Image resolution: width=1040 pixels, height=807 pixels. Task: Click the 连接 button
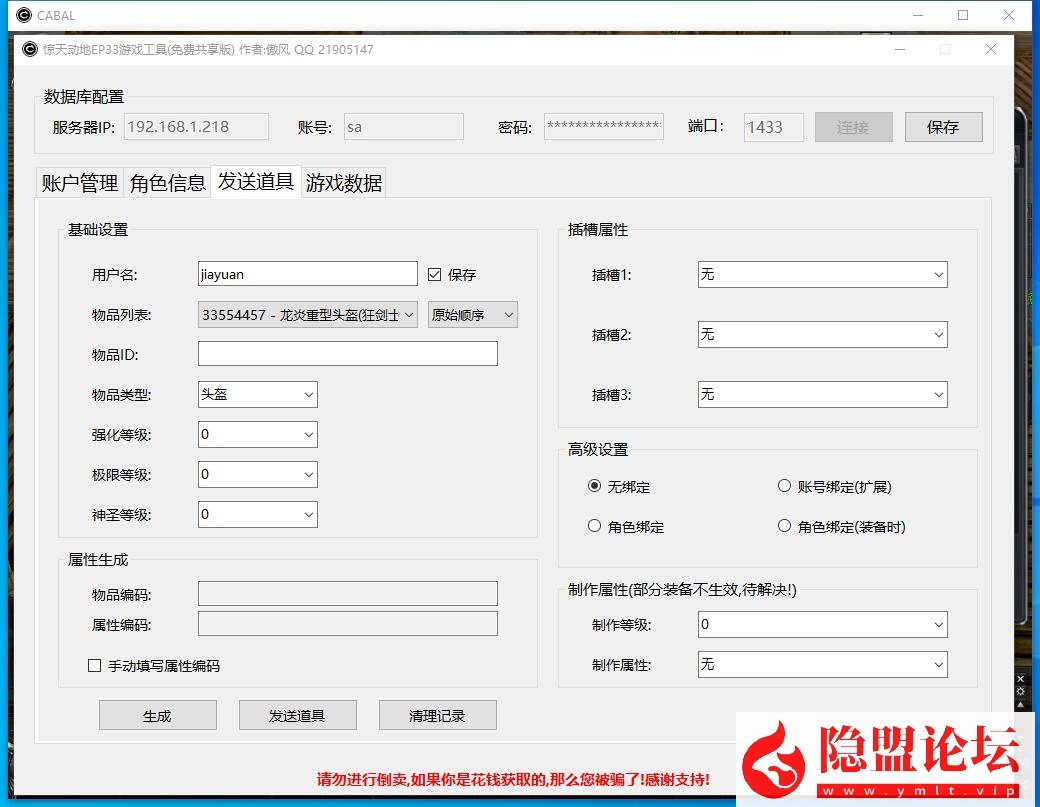854,127
